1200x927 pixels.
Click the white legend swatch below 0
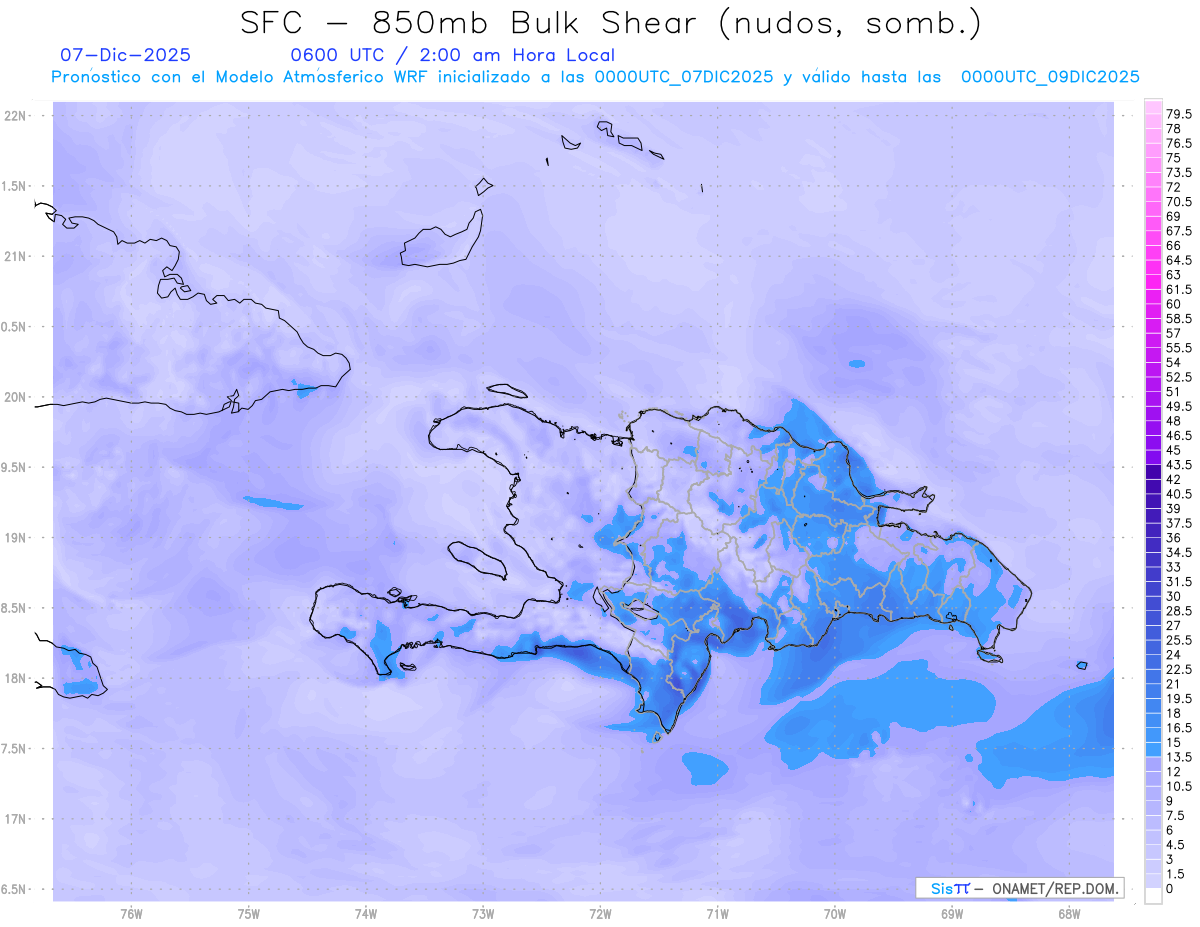tap(1153, 895)
